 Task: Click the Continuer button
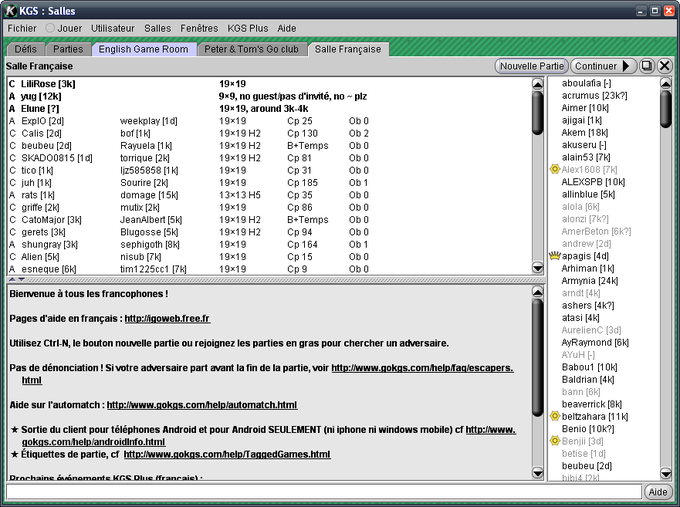point(603,66)
